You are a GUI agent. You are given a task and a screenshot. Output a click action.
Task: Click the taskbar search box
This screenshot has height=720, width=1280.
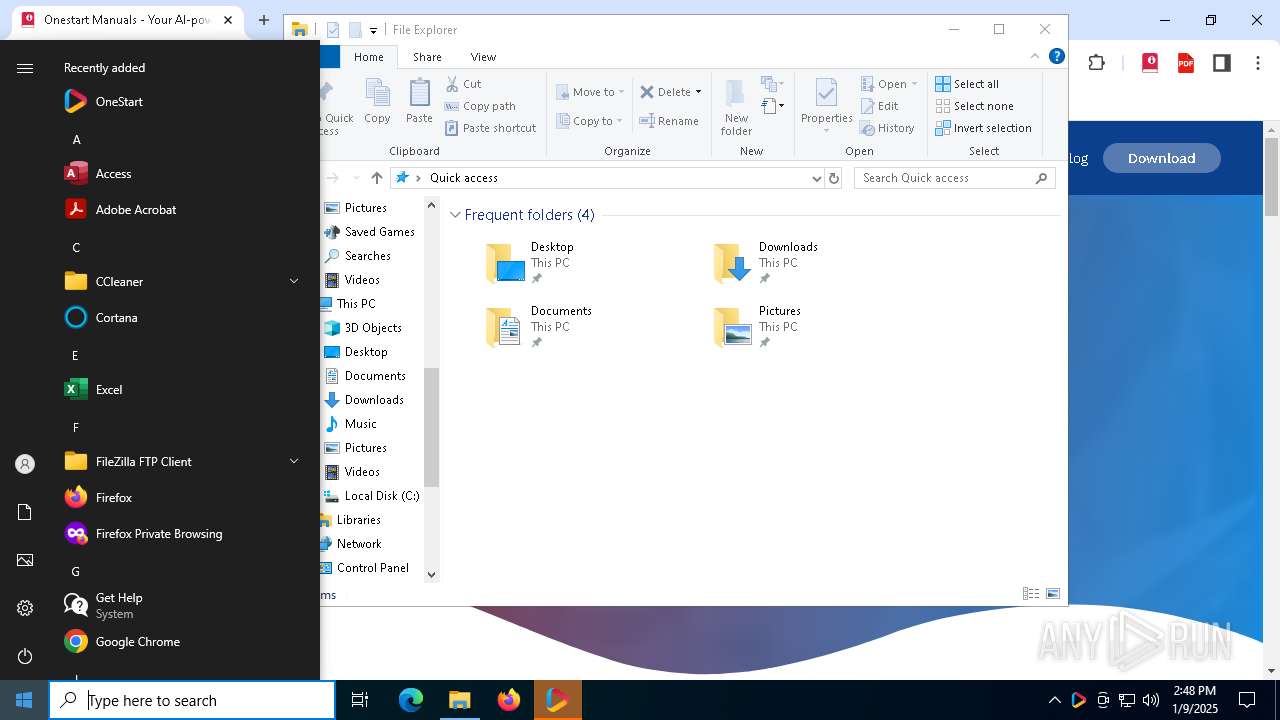coord(192,700)
